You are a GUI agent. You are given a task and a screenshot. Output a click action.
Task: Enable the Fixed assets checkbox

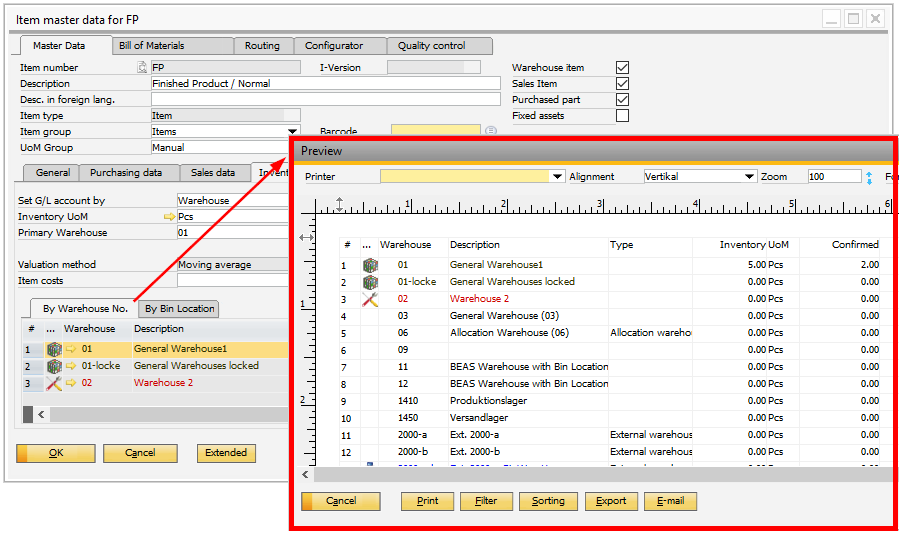(622, 116)
